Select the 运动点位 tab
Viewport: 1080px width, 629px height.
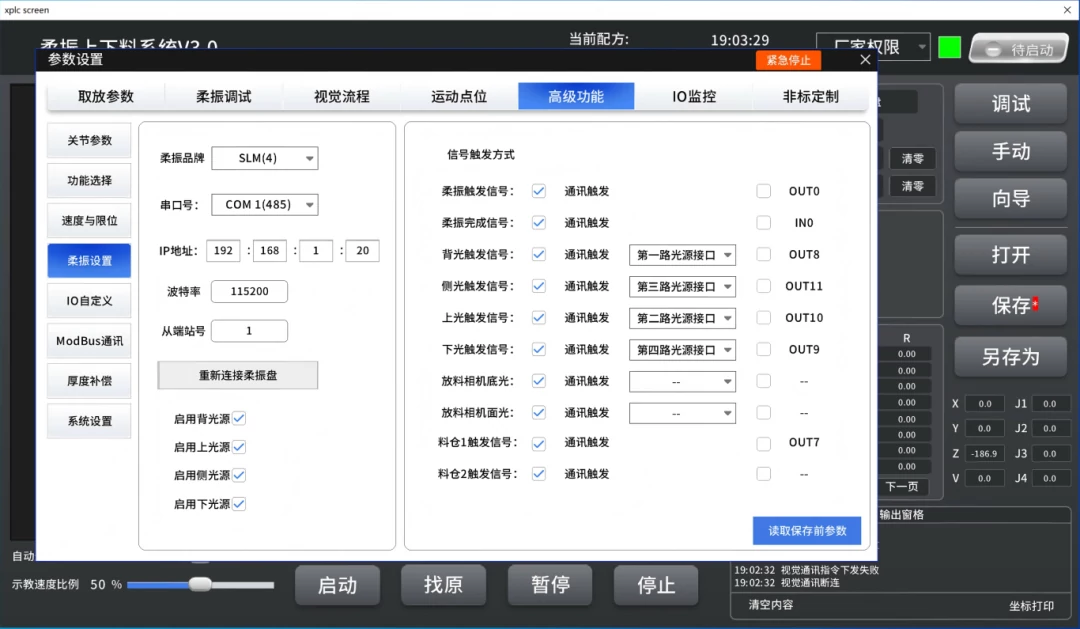click(459, 96)
